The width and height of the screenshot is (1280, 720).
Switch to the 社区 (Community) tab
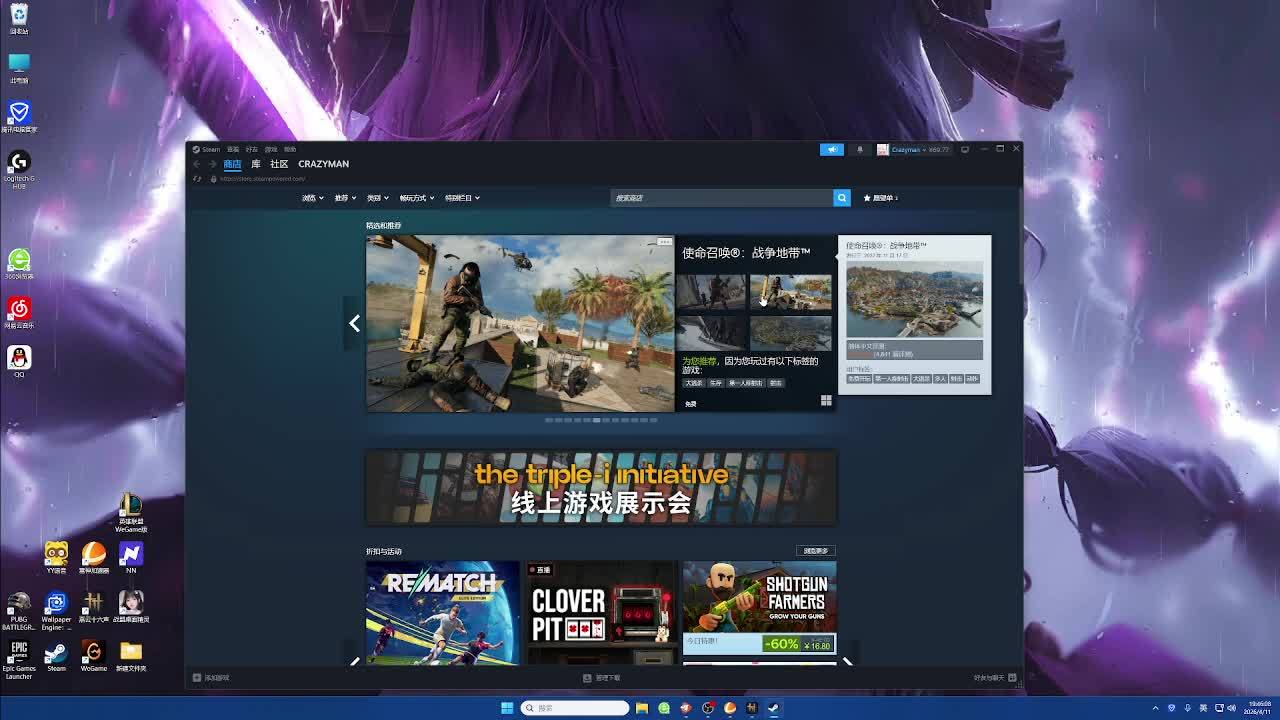point(279,164)
